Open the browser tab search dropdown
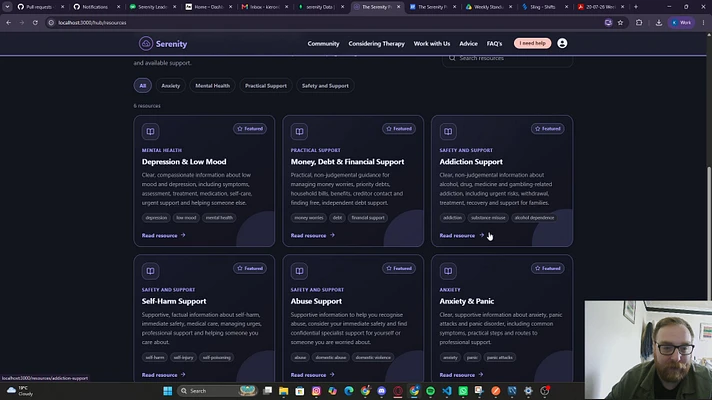Screen dimensions: 712x400 point(7,7)
